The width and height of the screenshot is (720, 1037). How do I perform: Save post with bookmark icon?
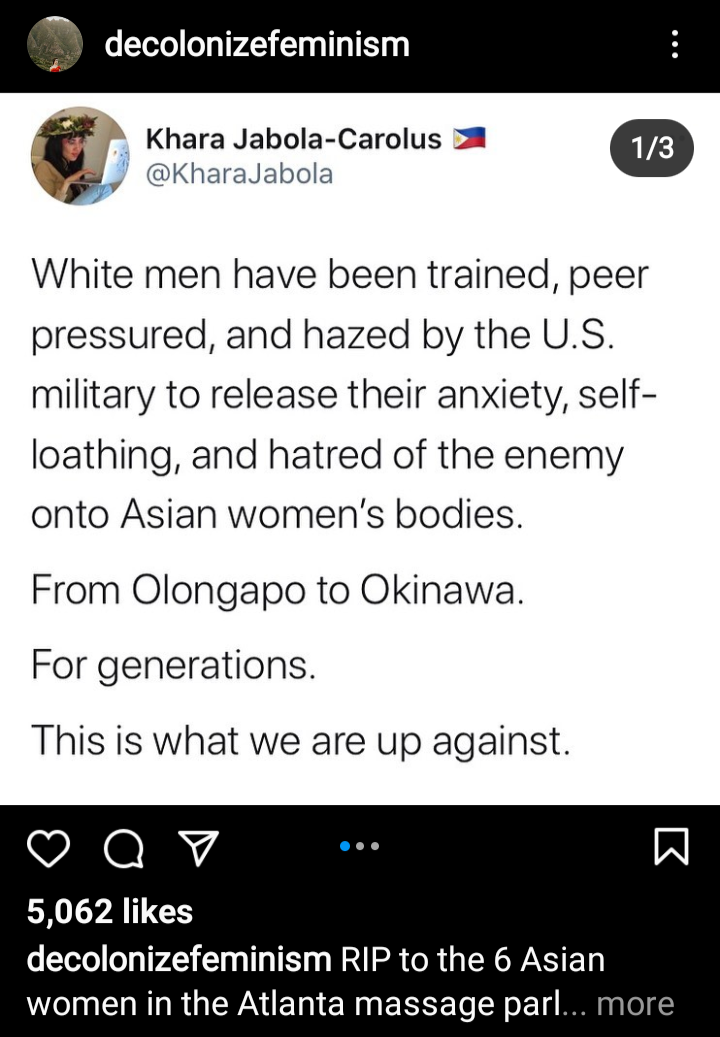(x=671, y=847)
